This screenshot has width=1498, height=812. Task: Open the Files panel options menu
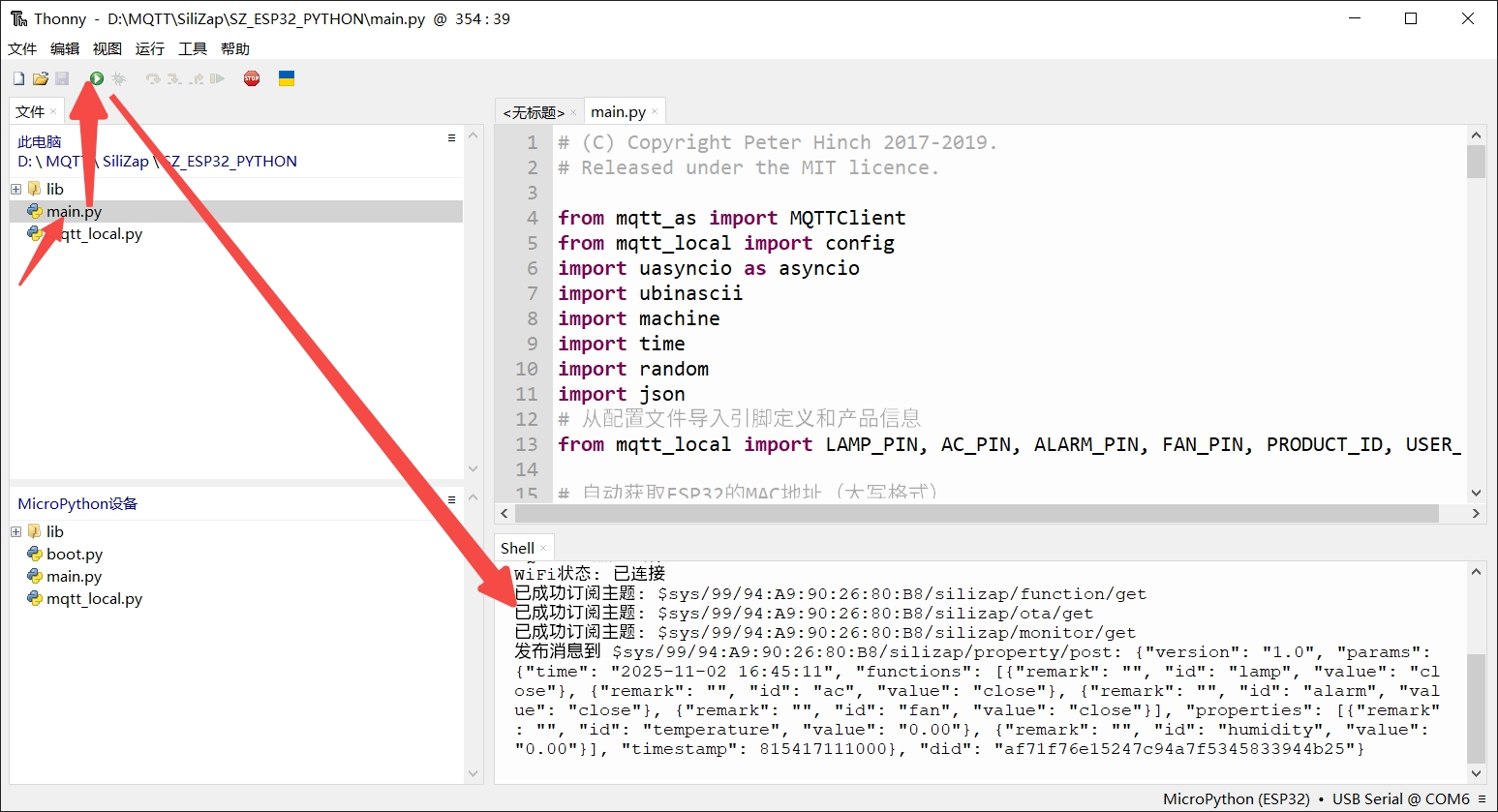(x=449, y=137)
